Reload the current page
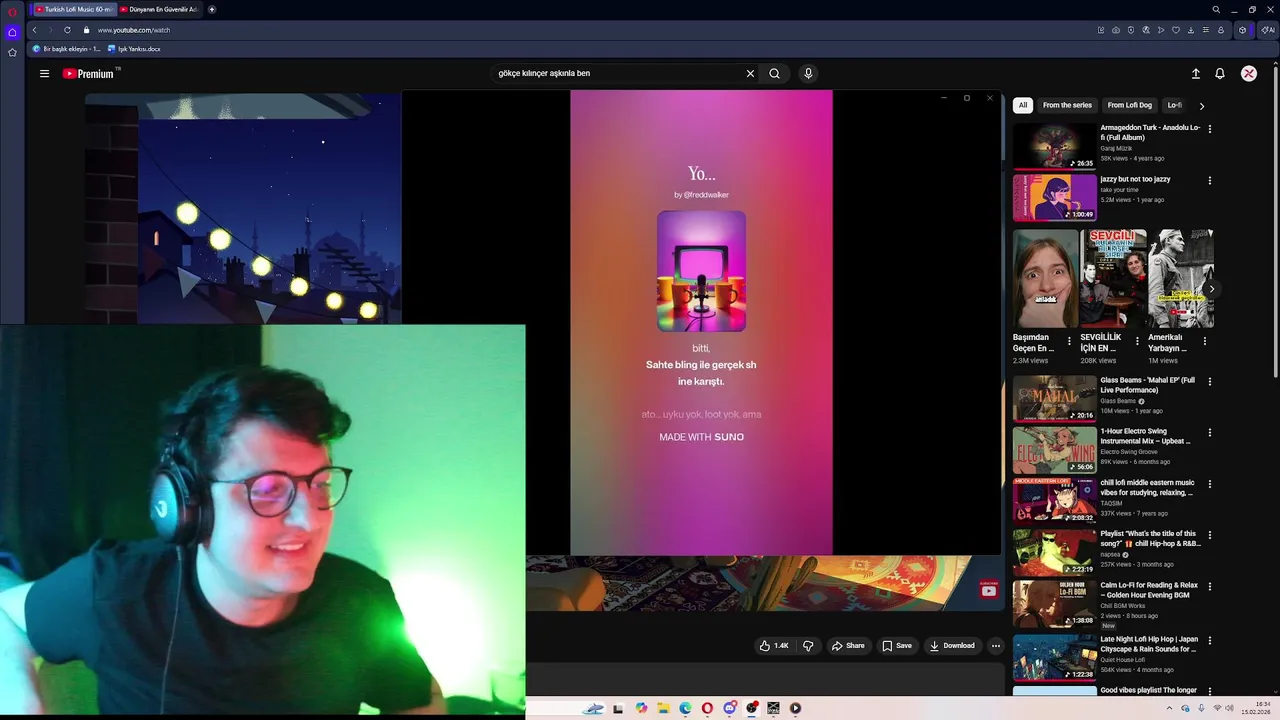 67,30
